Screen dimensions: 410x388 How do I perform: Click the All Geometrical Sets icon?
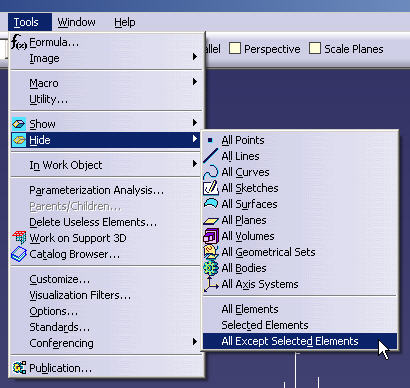(x=211, y=252)
